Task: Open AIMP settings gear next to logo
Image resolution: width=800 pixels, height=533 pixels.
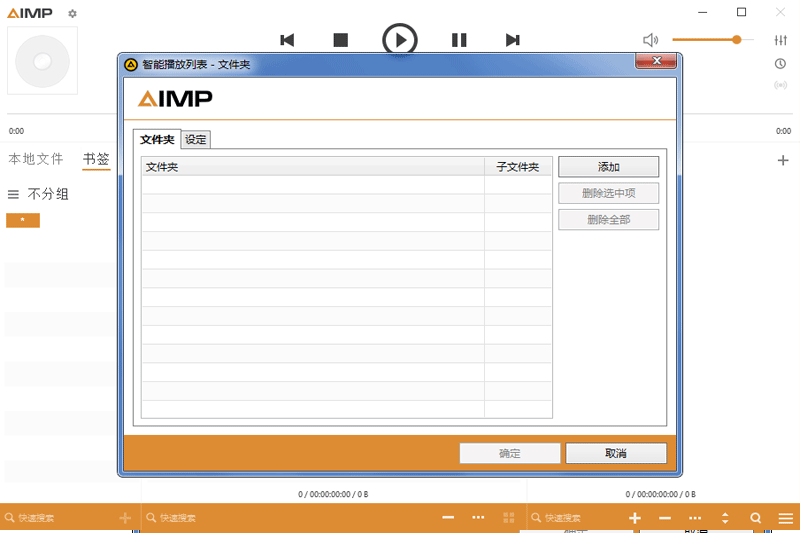Action: pyautogui.click(x=72, y=14)
